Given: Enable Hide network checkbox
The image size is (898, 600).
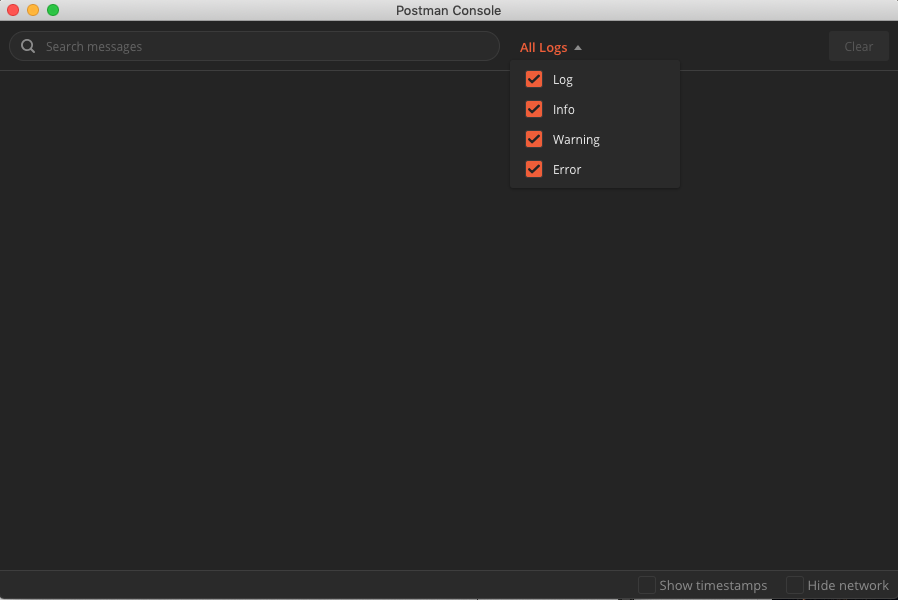Looking at the screenshot, I should 794,585.
